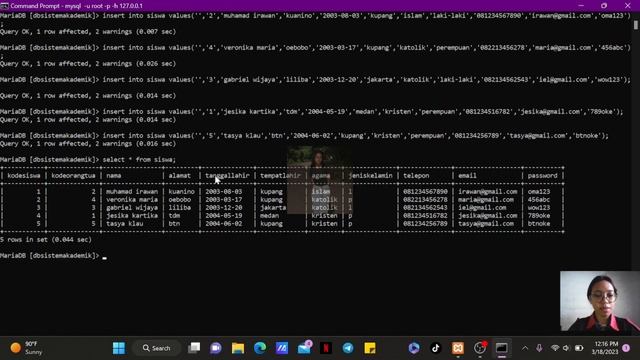Click email 'irawan@gmail.com' in result table
640x360 pixels.
click(488, 191)
